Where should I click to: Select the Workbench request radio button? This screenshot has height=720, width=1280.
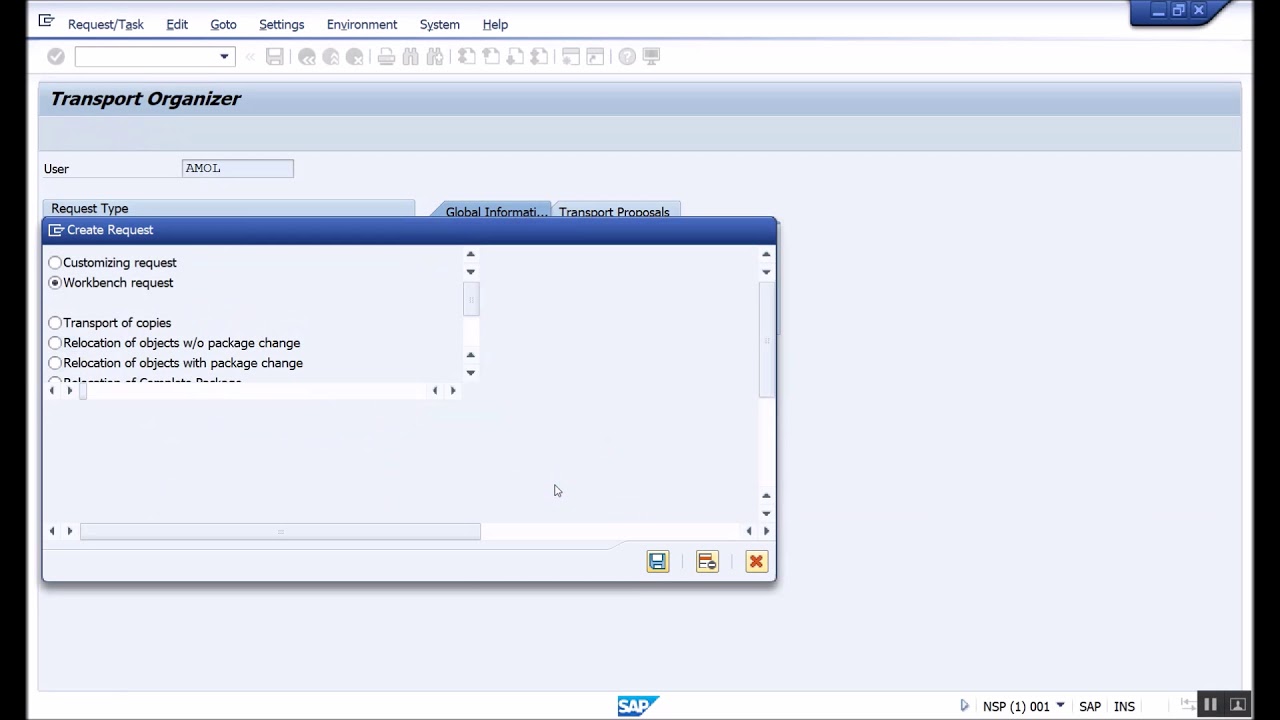click(55, 283)
